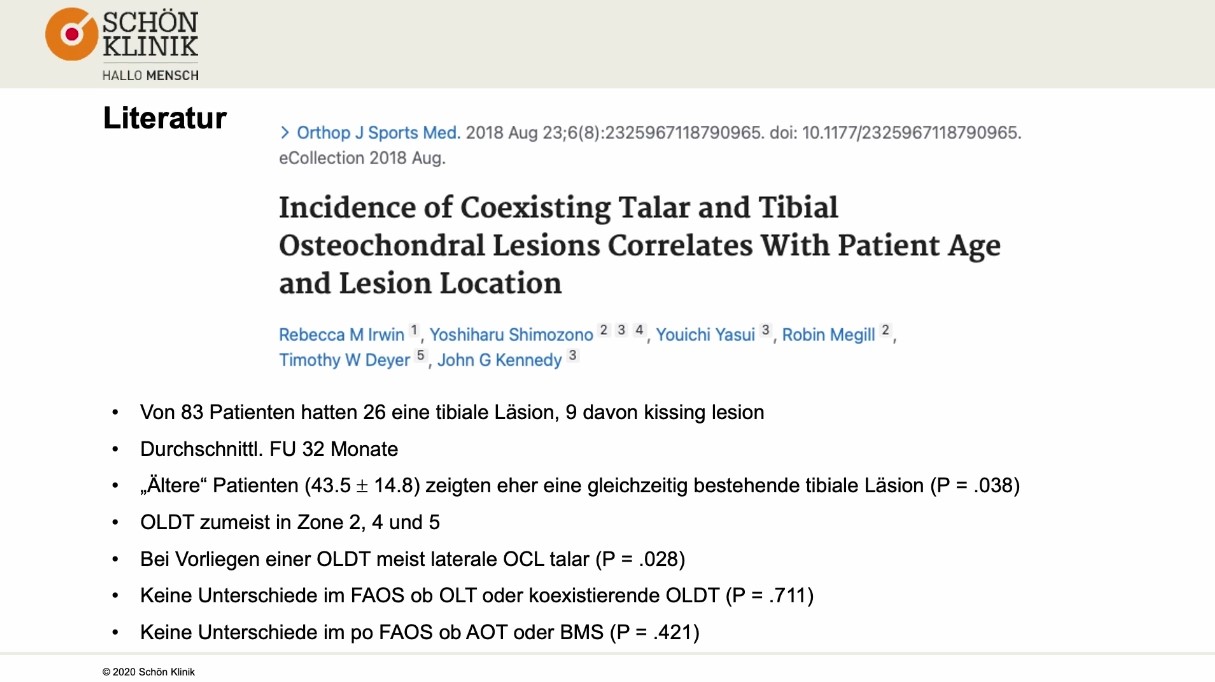Click the © 2020 Schön Klinik footer
Viewport: 1215px width, 682px height.
coord(149,672)
